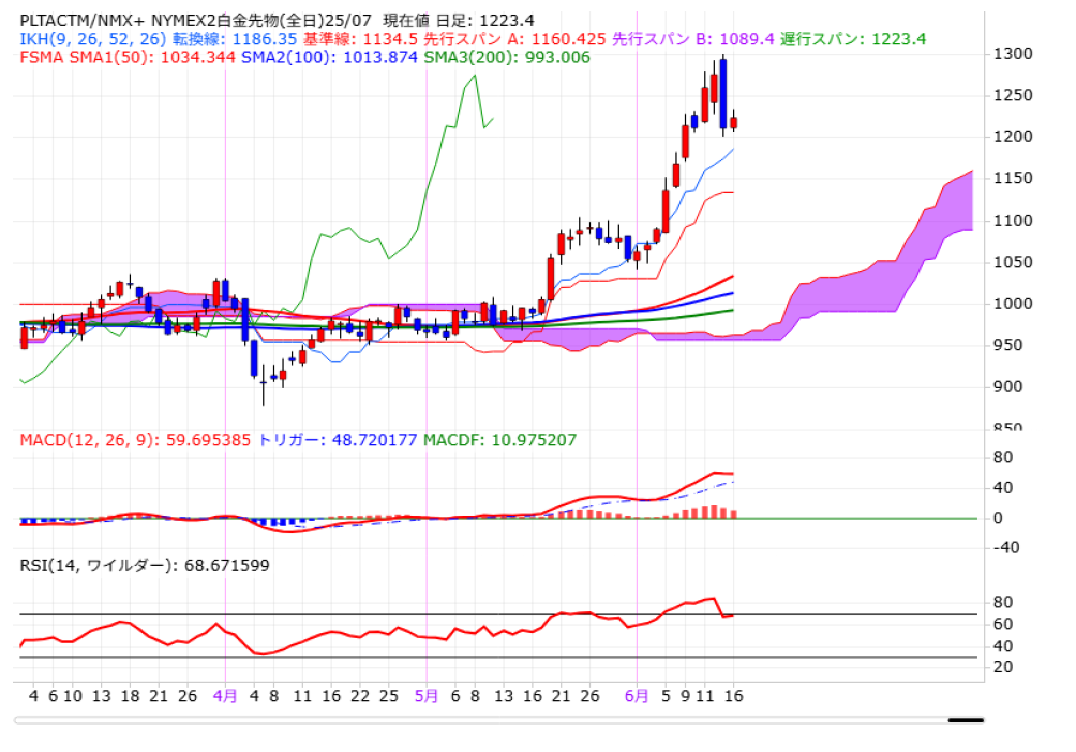The height and width of the screenshot is (752, 1076).
Task: Click the RSI line peak above 80
Action: [x=714, y=599]
